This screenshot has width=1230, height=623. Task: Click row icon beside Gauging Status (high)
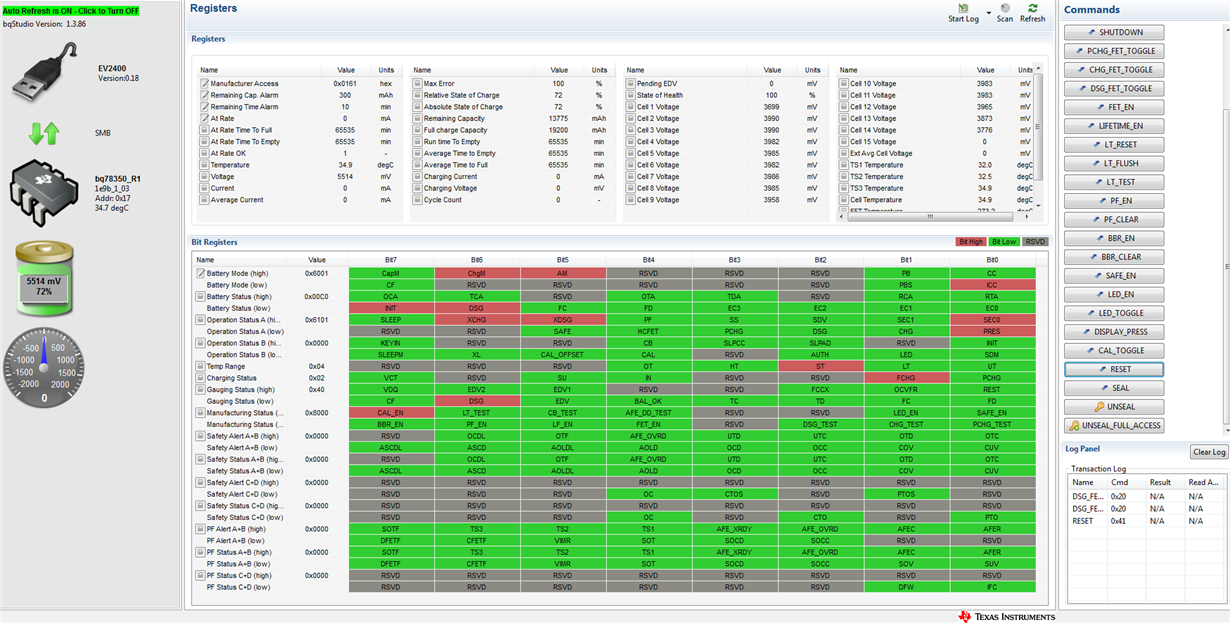[x=200, y=390]
